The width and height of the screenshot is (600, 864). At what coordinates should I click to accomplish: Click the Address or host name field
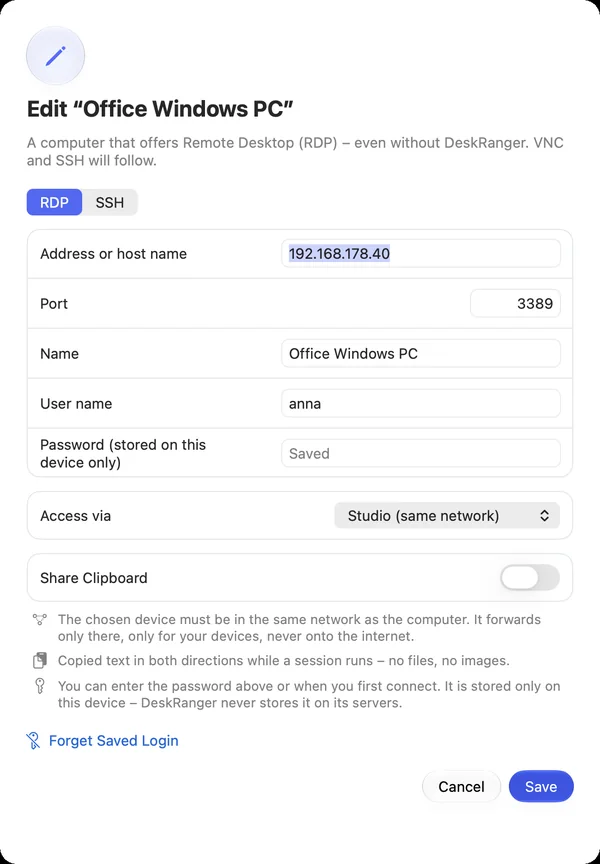(x=421, y=253)
